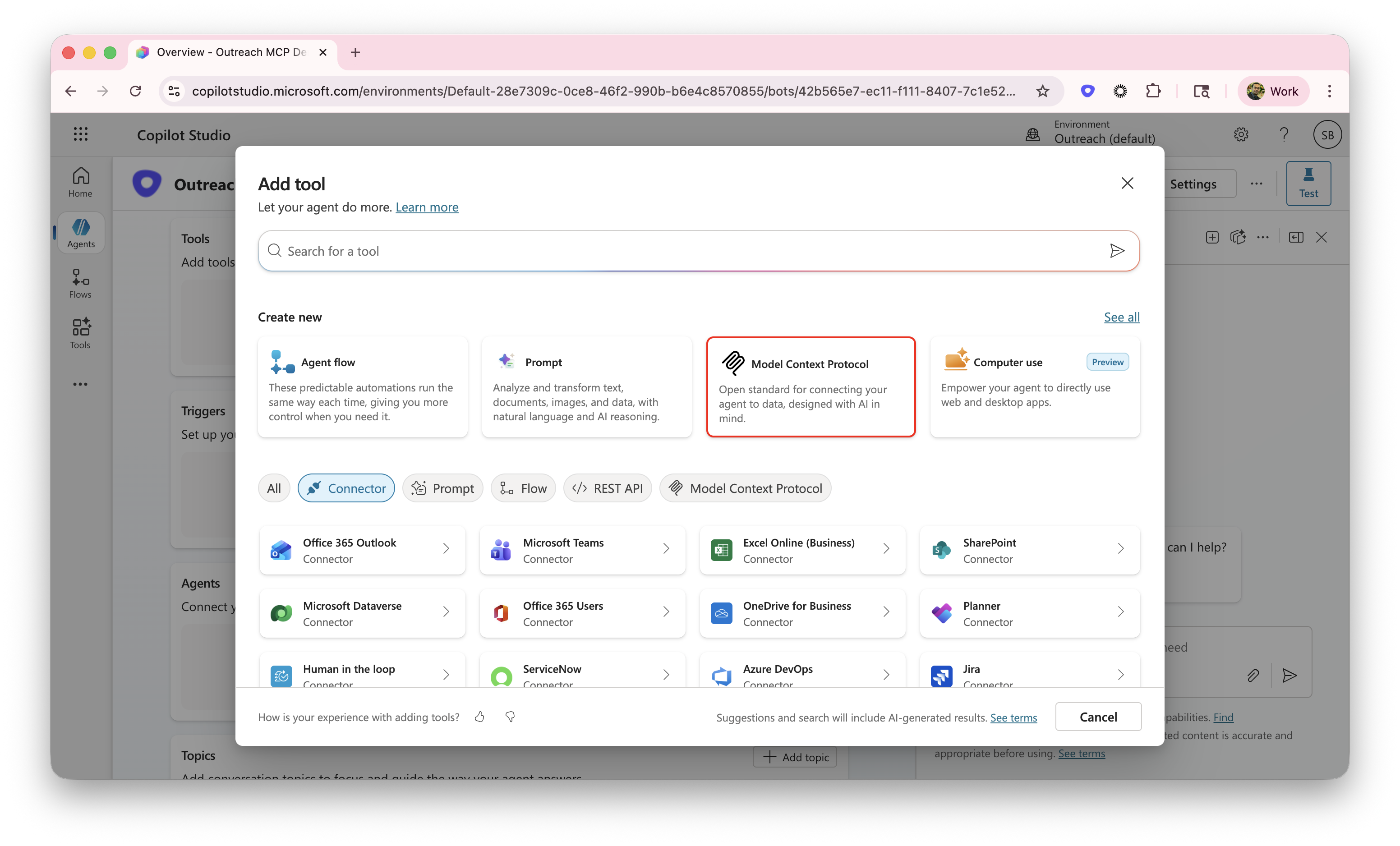Close the Add tool dialog

click(1127, 183)
